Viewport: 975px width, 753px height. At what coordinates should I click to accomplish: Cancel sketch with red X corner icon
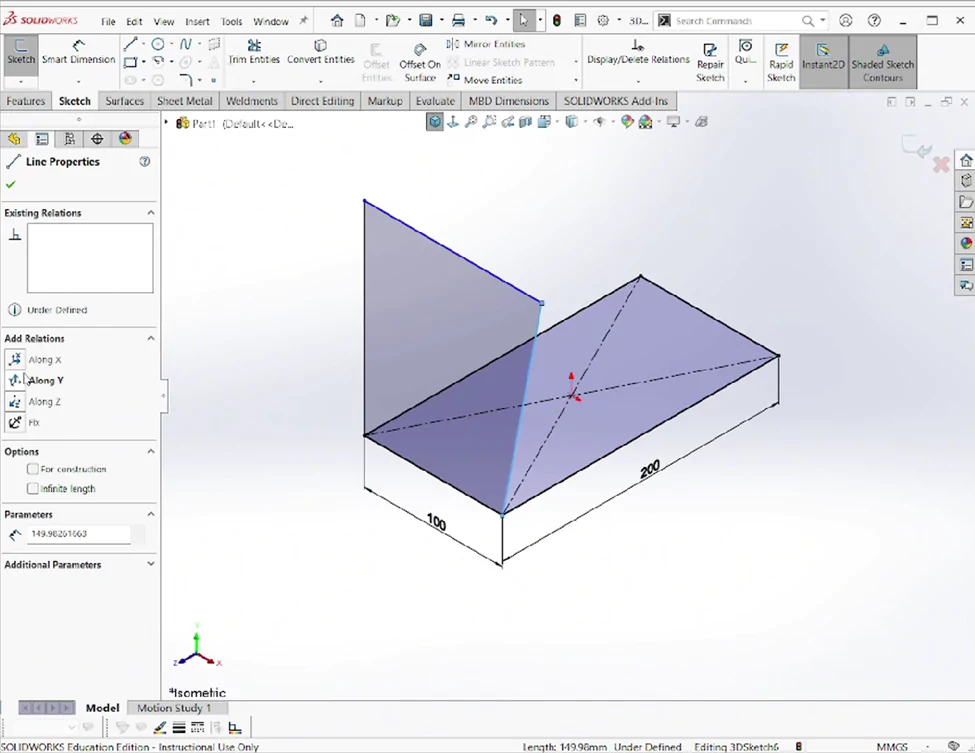tap(941, 165)
